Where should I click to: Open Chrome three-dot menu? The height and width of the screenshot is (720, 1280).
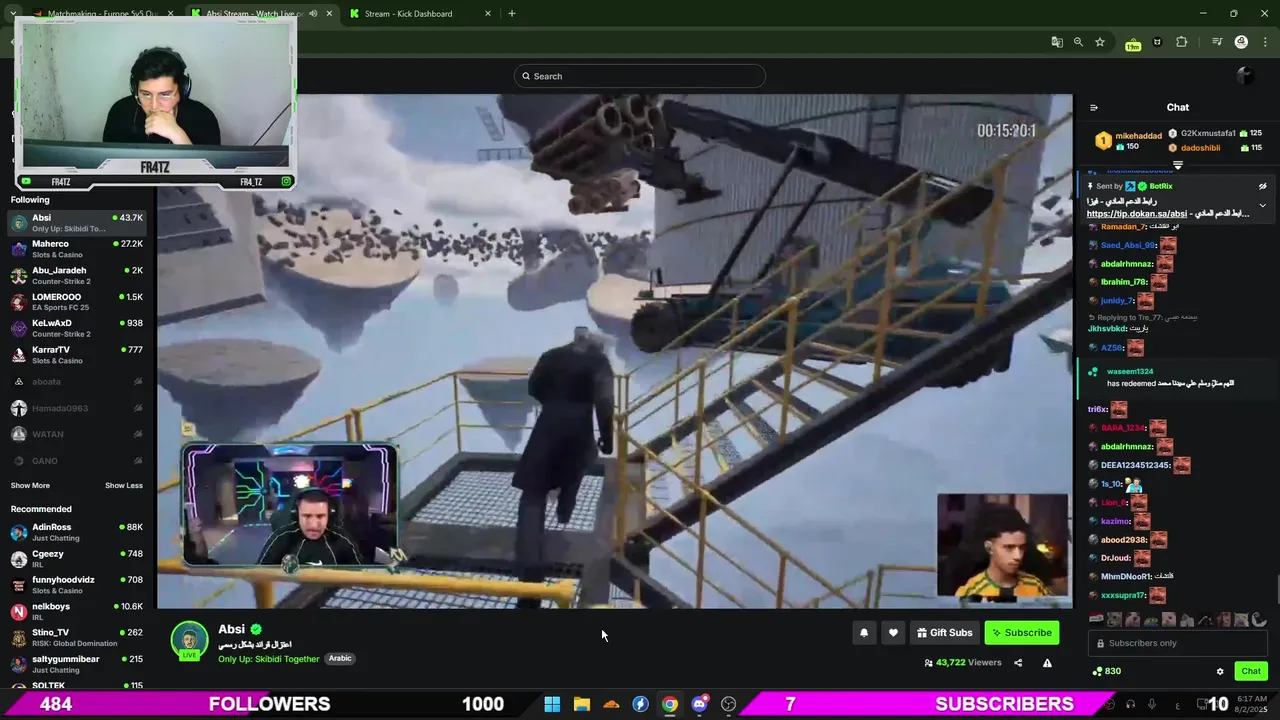(x=1263, y=42)
